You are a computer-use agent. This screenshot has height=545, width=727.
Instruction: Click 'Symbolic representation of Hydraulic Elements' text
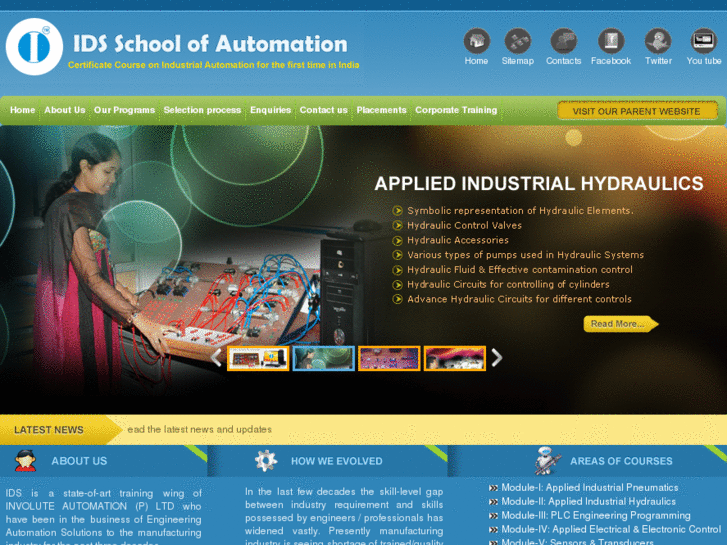(x=520, y=211)
